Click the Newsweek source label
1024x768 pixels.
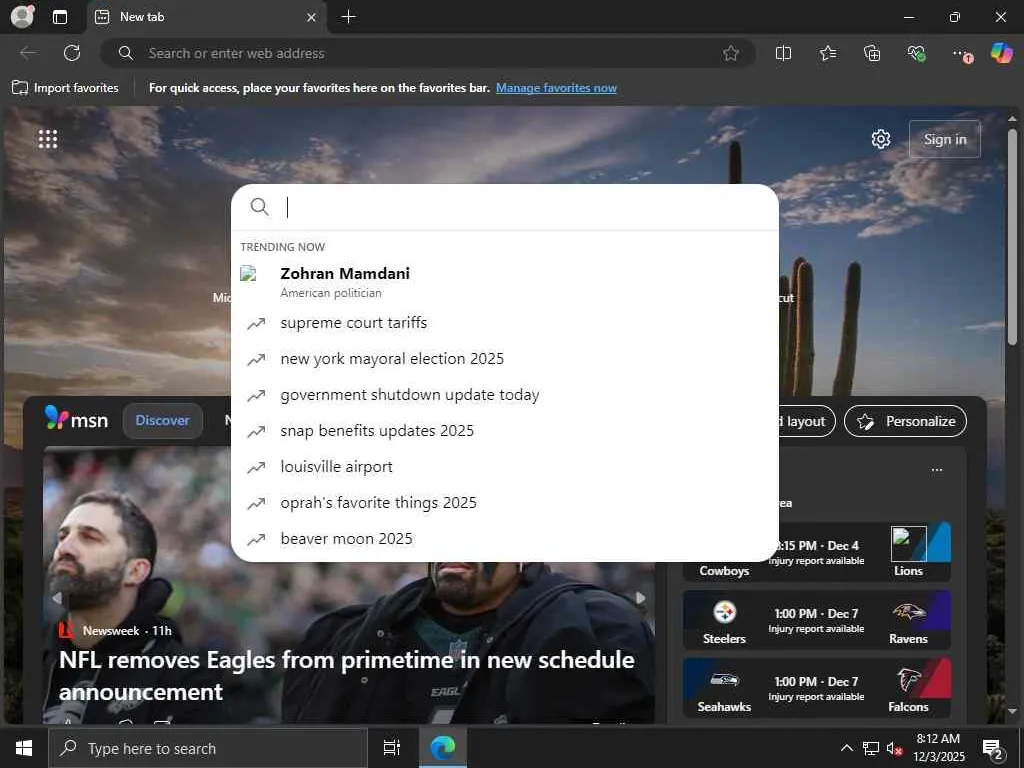tap(110, 631)
